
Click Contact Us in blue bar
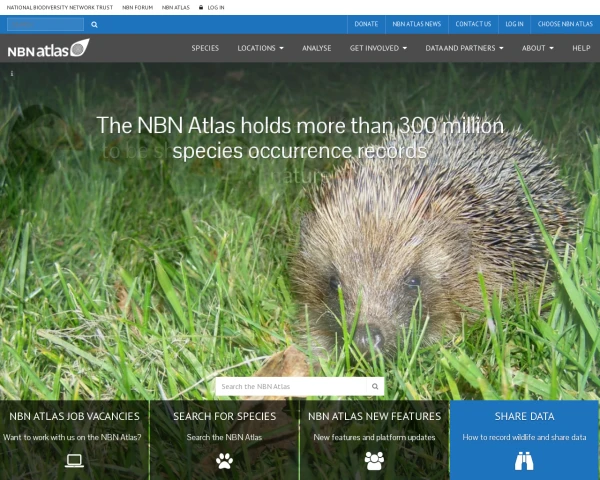point(473,24)
